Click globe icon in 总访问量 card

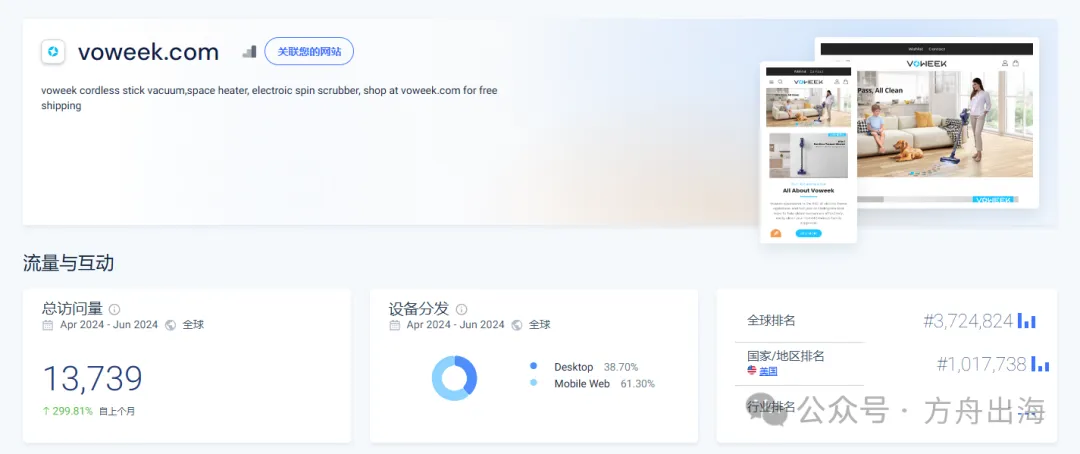[x=171, y=325]
